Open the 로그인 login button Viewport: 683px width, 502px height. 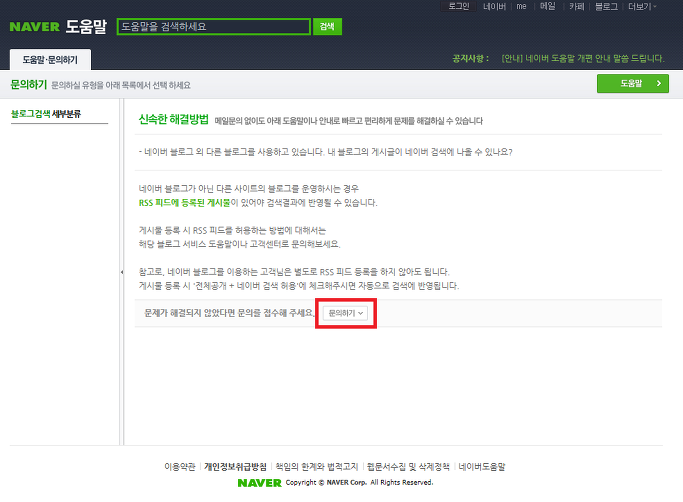click(459, 6)
